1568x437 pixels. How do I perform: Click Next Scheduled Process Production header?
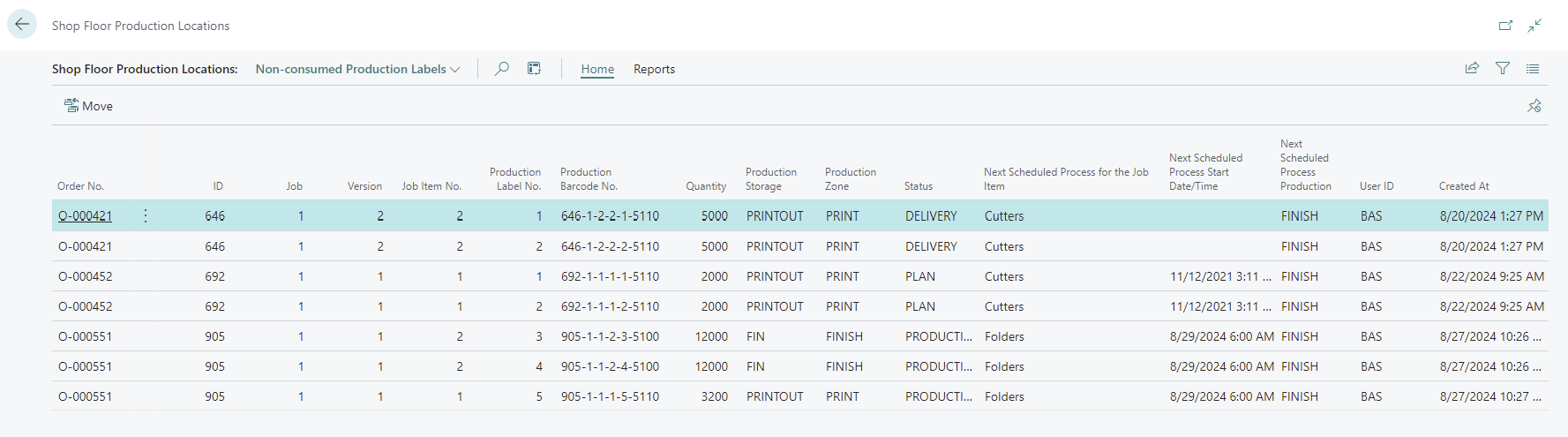[1306, 165]
